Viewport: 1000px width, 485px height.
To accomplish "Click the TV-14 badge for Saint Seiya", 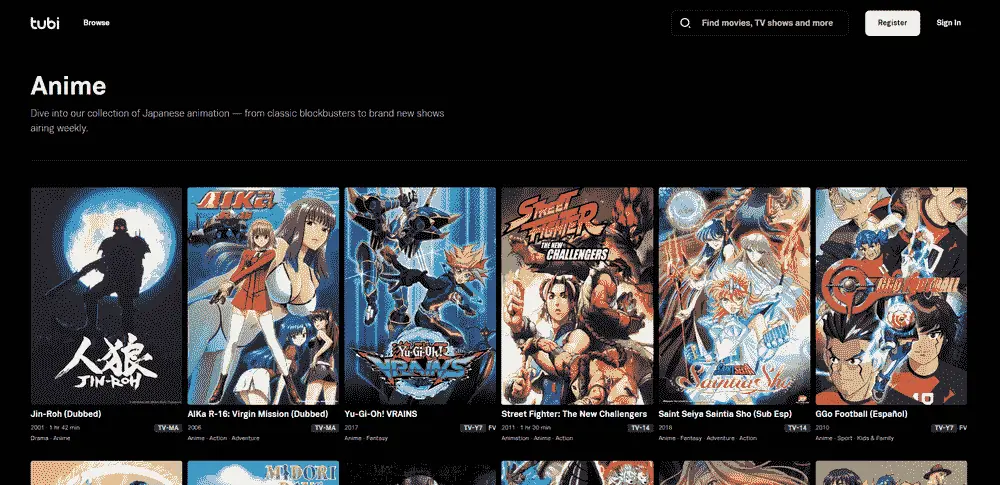I will [797, 428].
